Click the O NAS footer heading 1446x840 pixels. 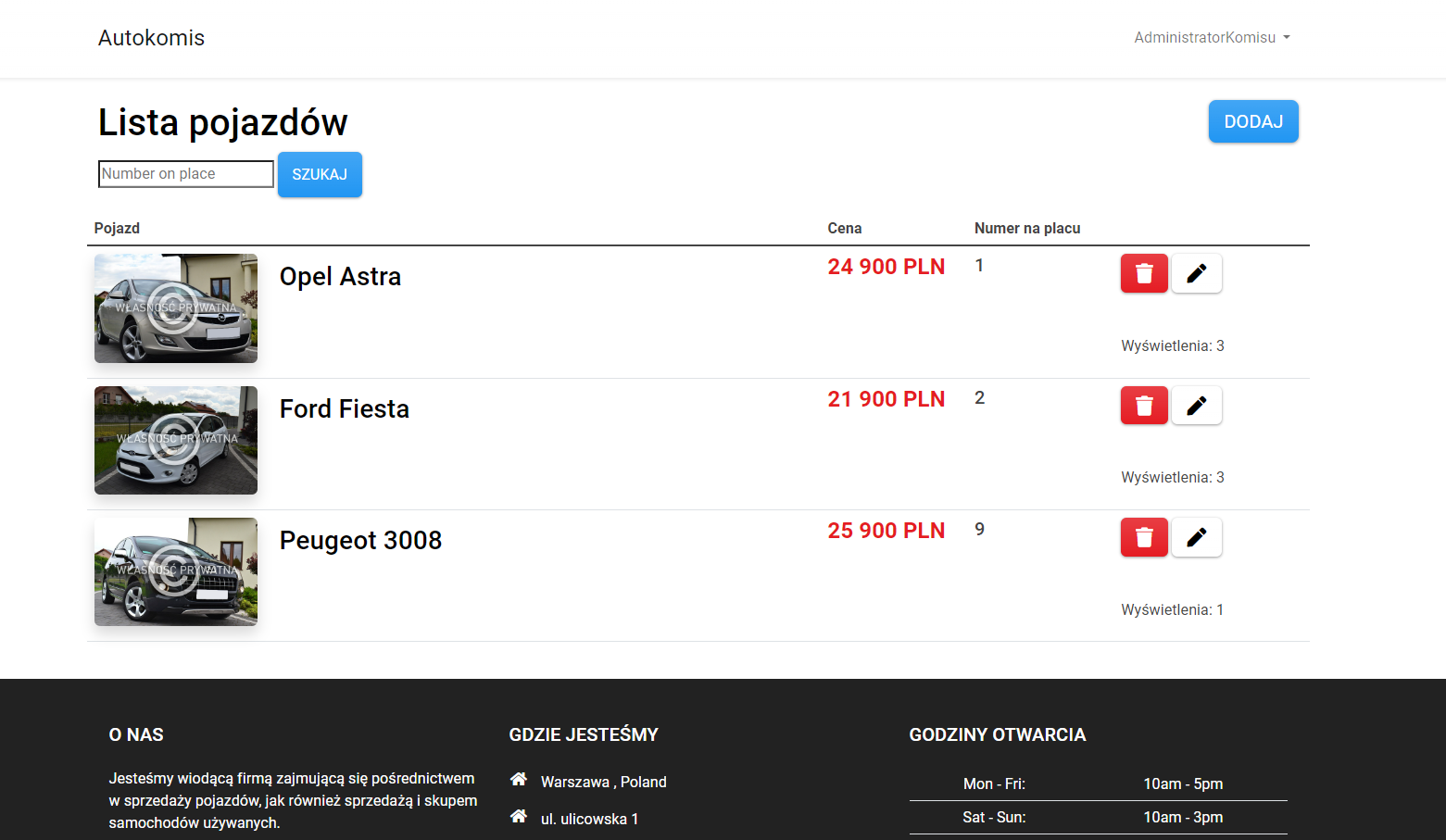(x=136, y=734)
